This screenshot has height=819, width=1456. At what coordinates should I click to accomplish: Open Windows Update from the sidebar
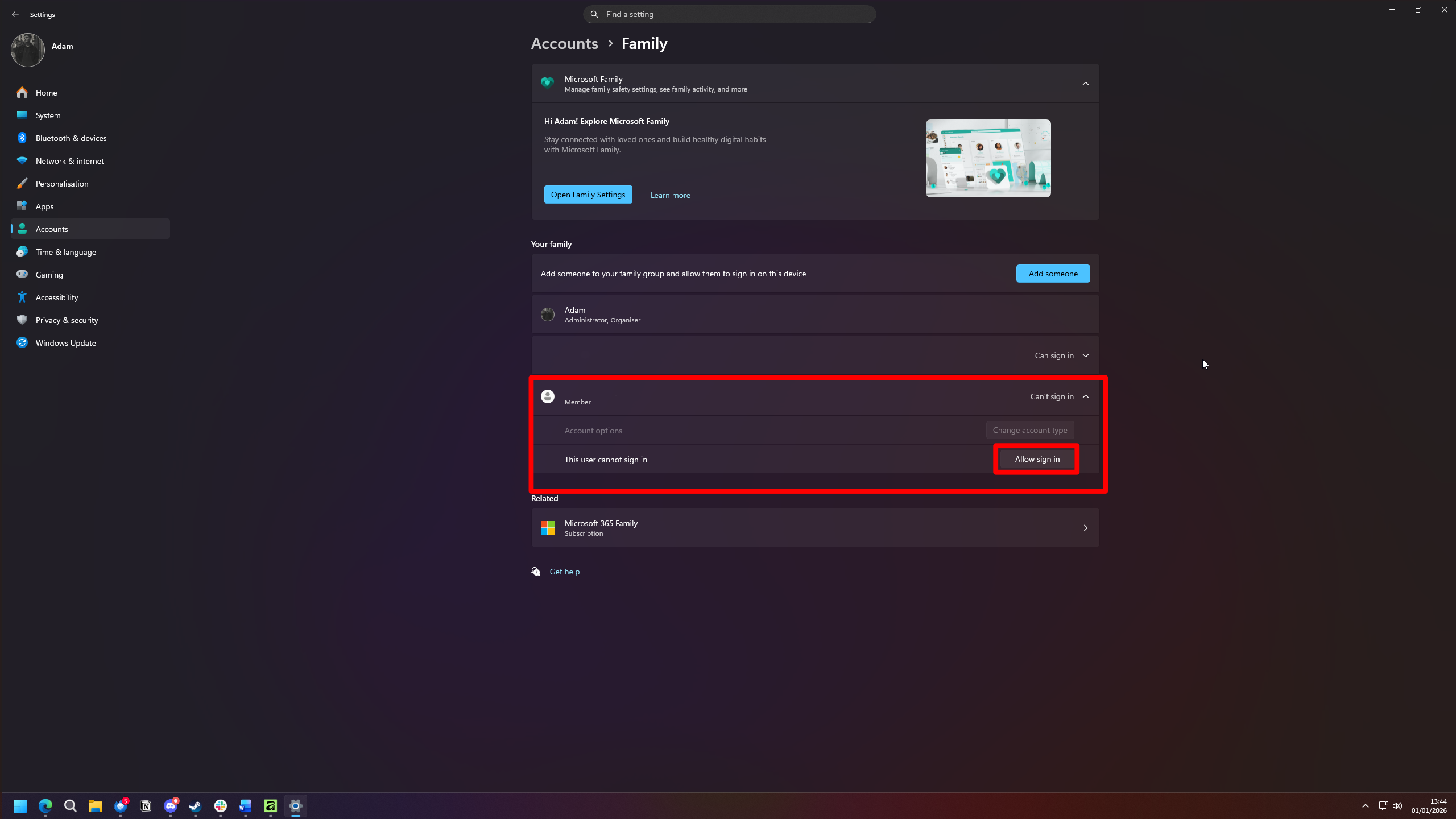tap(65, 342)
